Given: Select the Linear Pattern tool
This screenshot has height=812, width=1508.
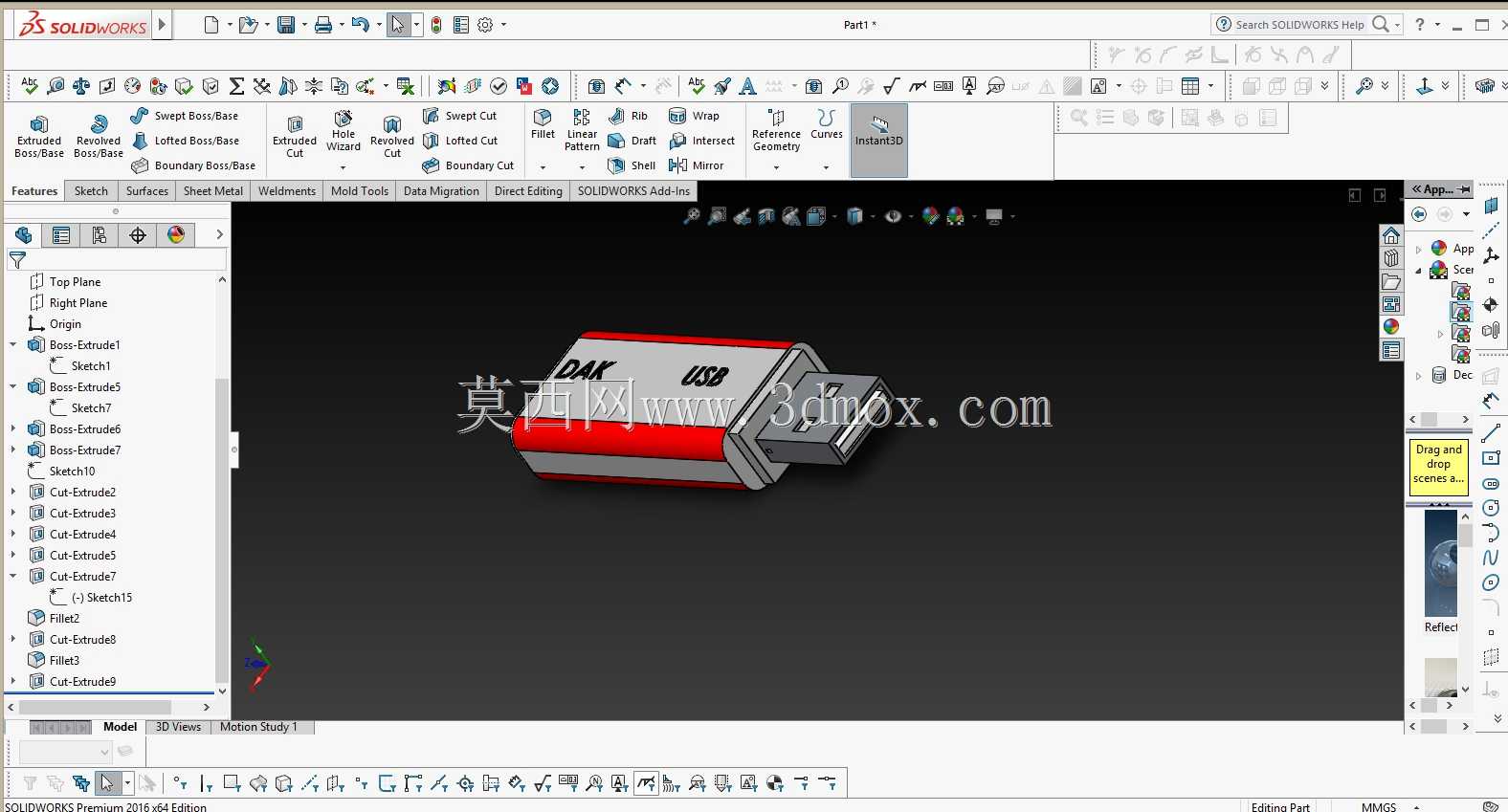Looking at the screenshot, I should click(x=582, y=130).
